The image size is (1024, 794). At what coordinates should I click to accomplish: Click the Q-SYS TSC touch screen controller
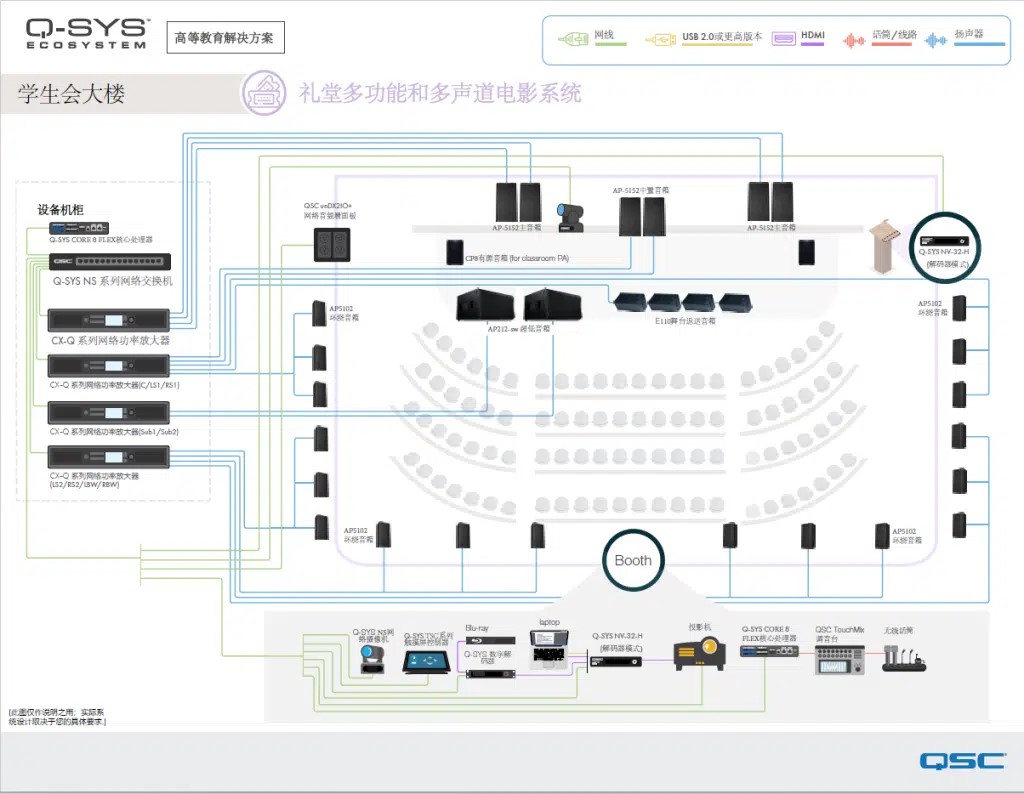pos(426,661)
